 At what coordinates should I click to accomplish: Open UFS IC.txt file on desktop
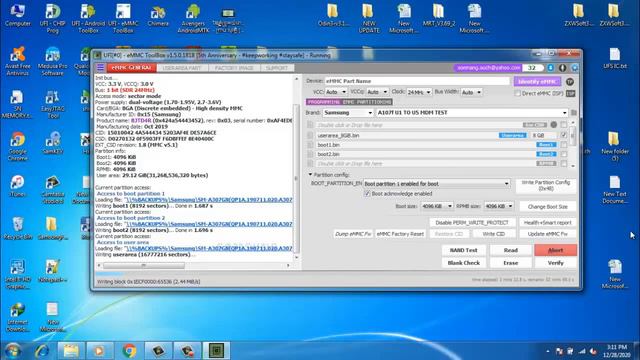point(615,58)
